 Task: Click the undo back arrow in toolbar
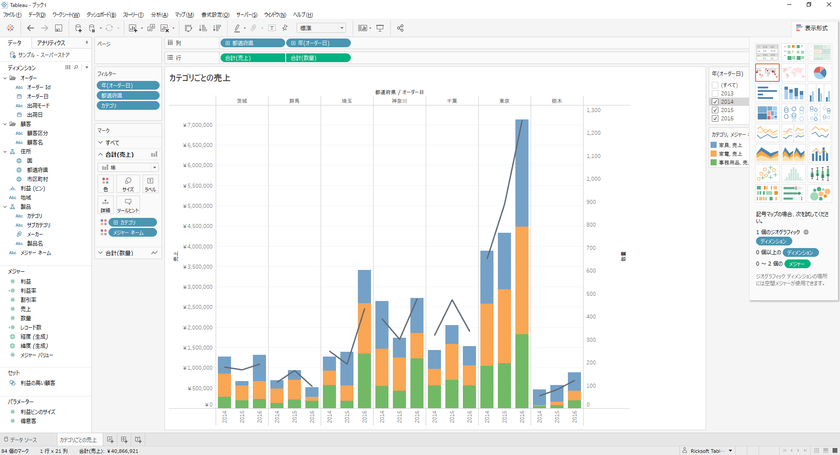(x=31, y=28)
